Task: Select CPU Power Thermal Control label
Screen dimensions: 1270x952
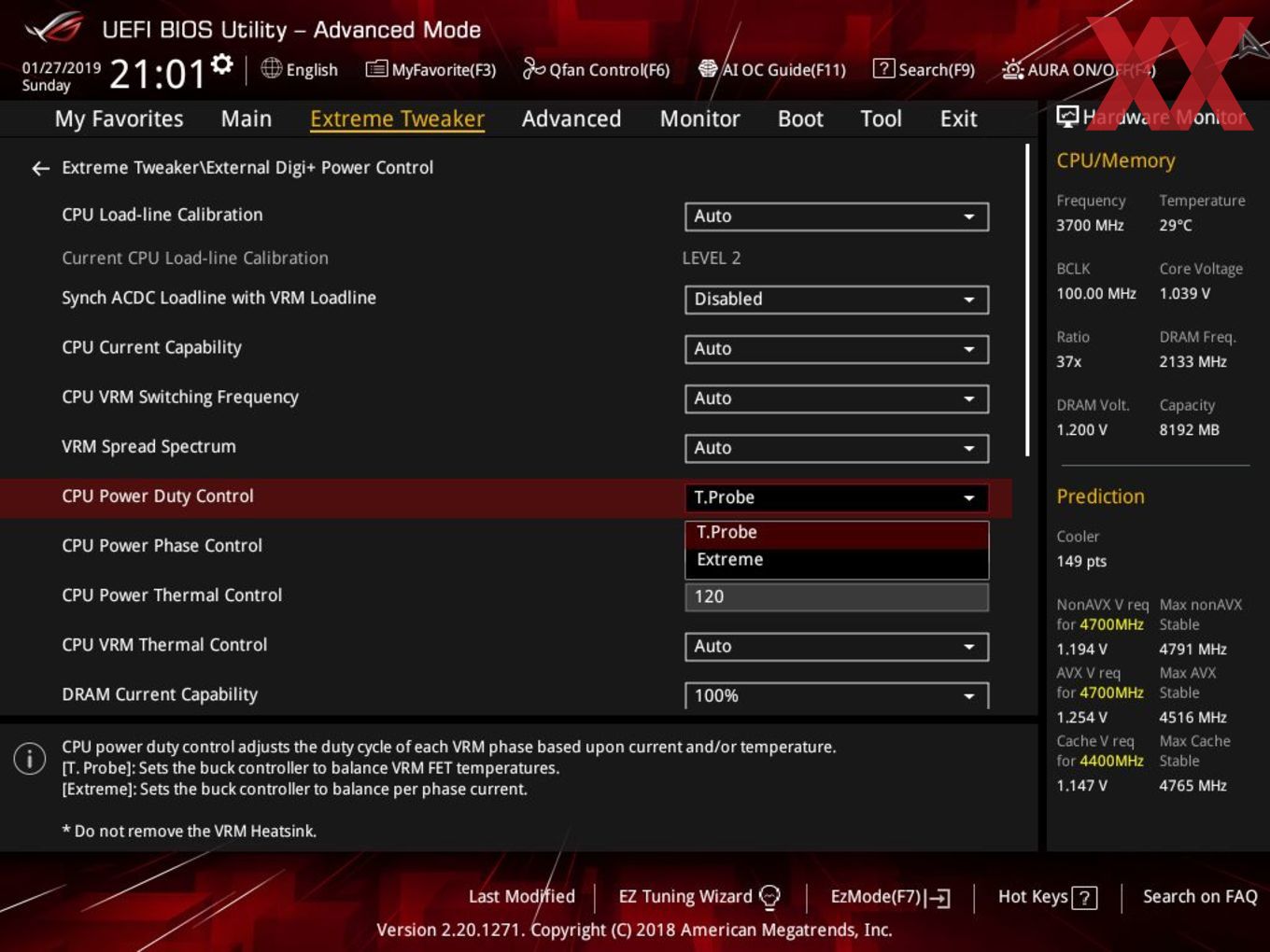Action: coord(172,595)
